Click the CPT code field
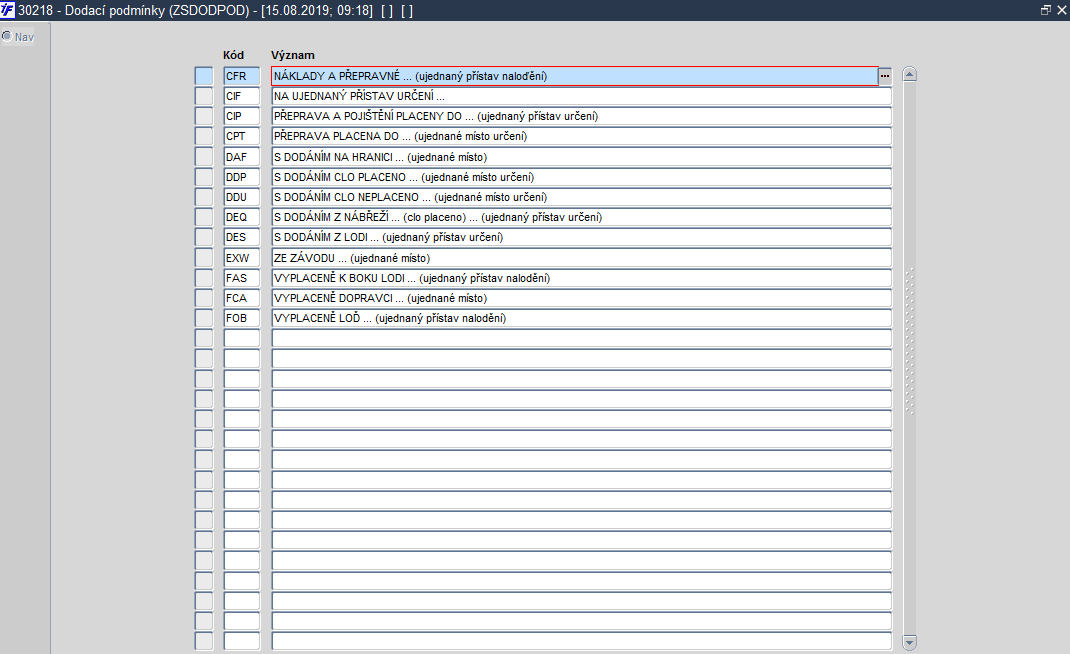 (x=242, y=137)
